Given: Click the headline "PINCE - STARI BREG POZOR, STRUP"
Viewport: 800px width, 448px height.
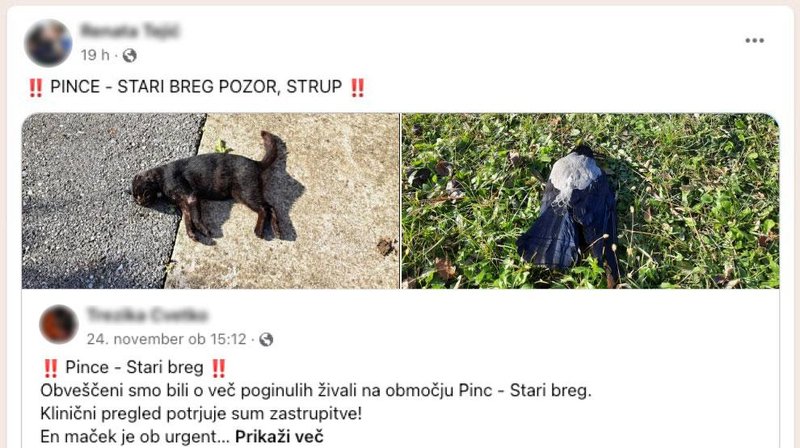Looking at the screenshot, I should 196,87.
